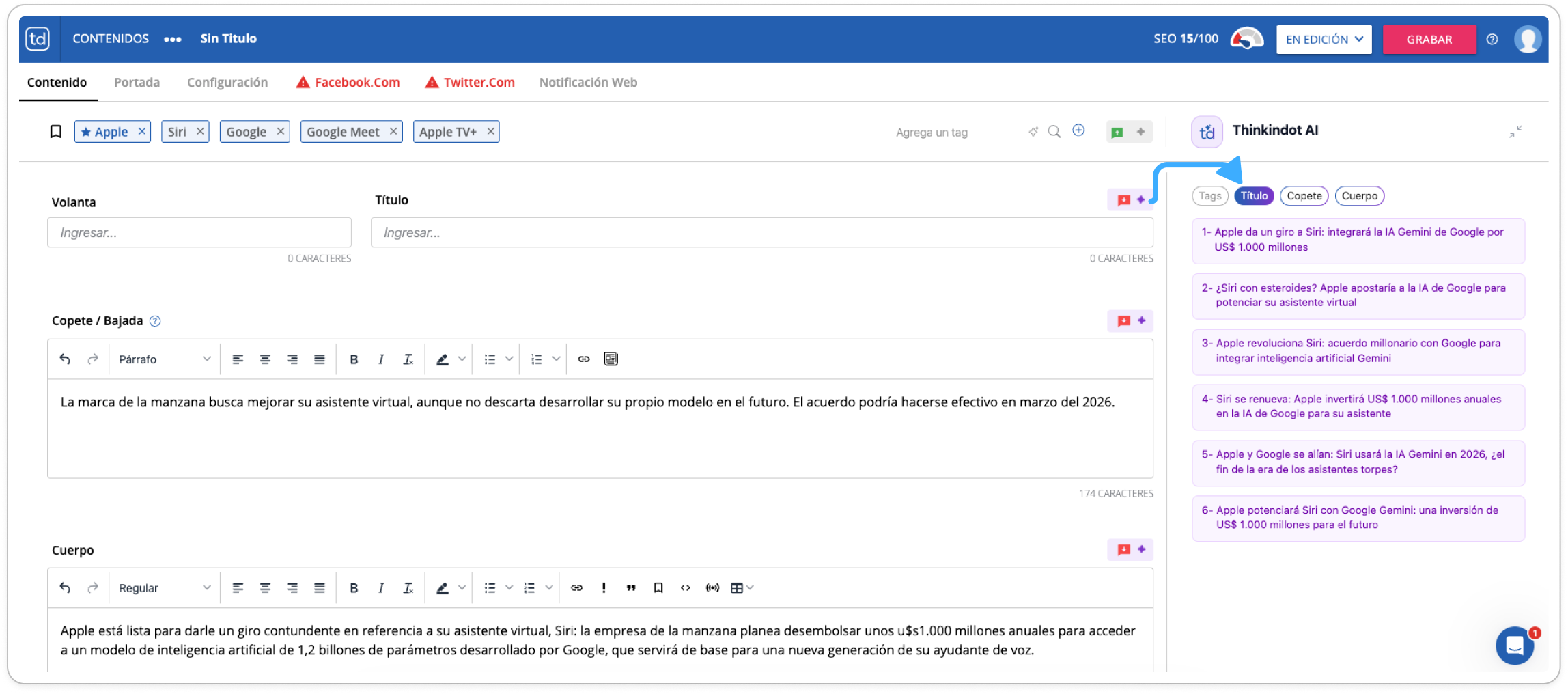Choose title suggestion 1 about Gemini de Google
This screenshot has height=694, width=1568.
pyautogui.click(x=1358, y=240)
